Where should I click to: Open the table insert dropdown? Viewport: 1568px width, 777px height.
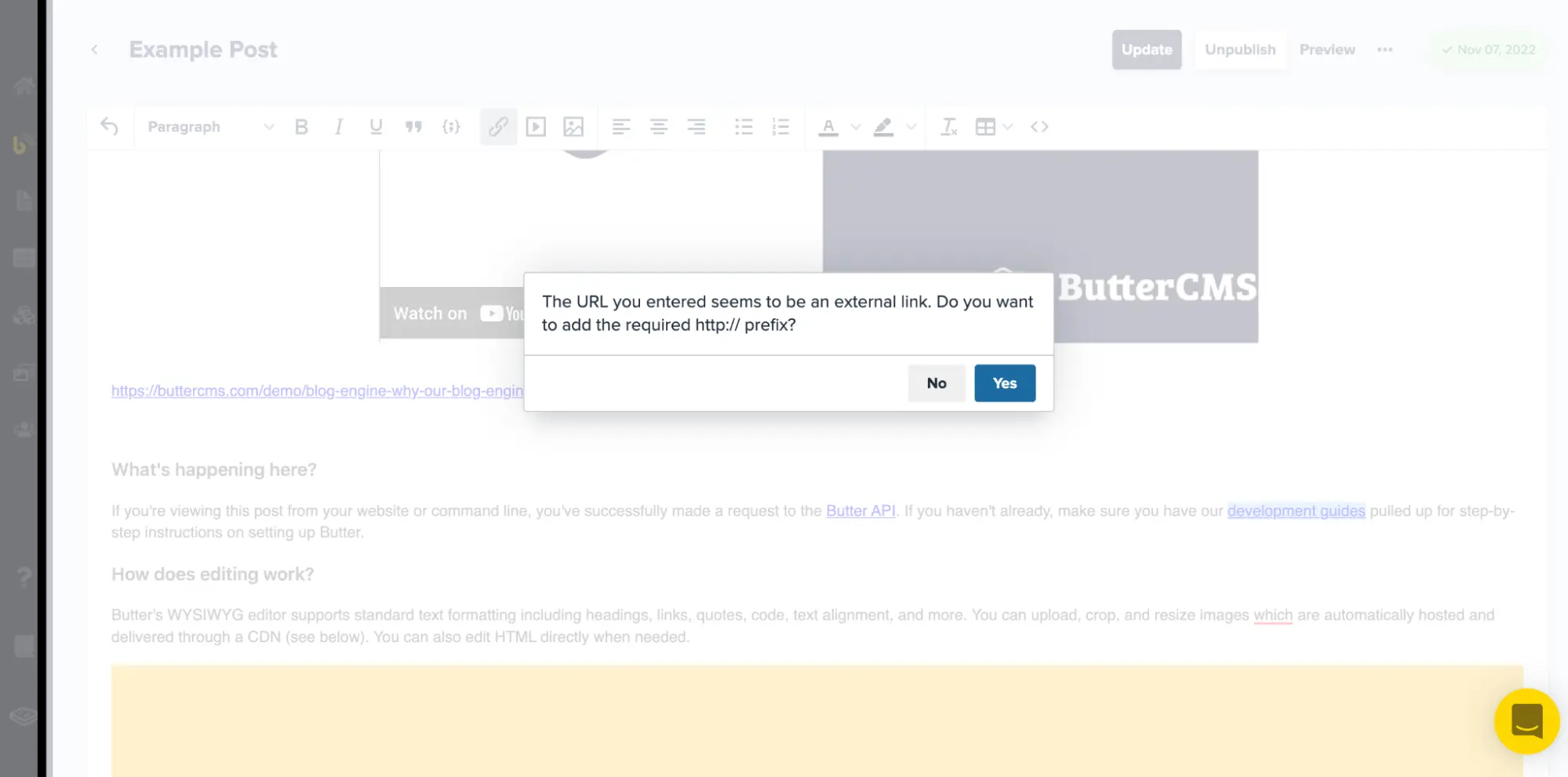coord(994,126)
